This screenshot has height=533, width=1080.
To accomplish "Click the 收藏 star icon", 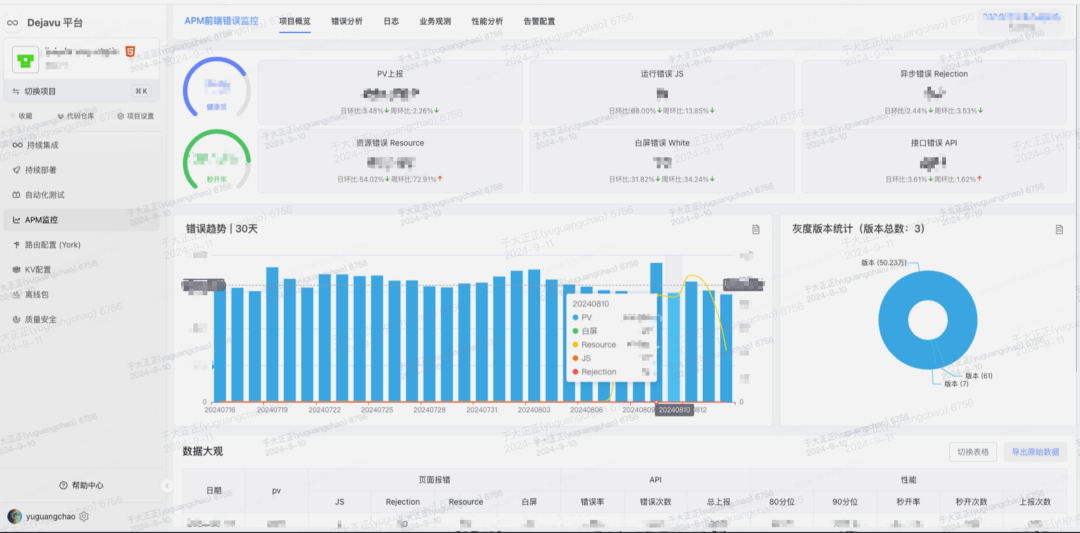I will click(12, 116).
